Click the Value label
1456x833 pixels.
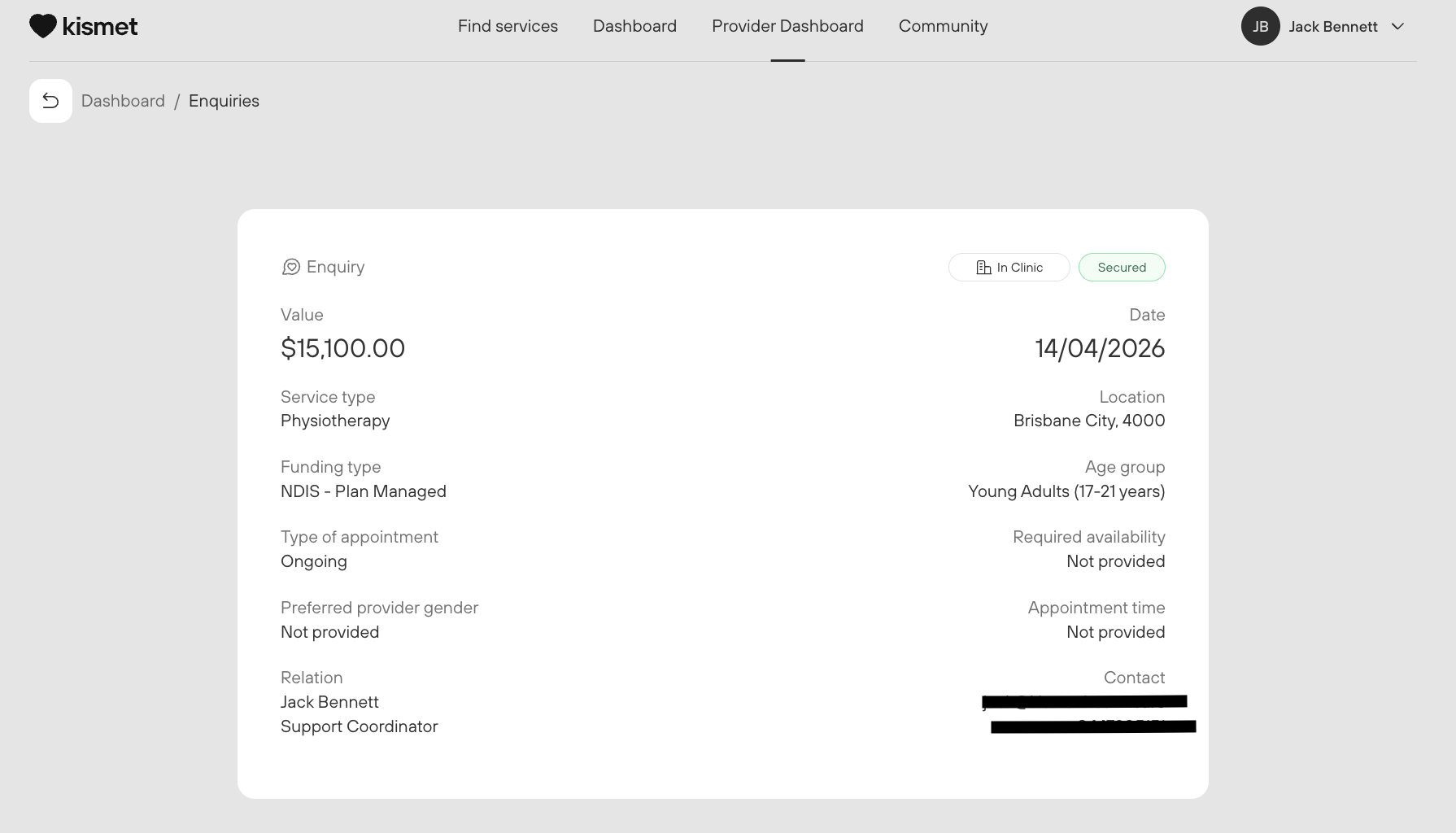302,315
